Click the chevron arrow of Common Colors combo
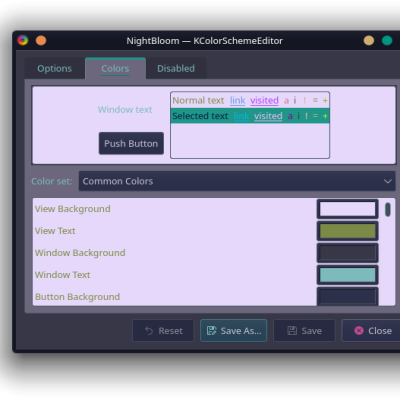Screen dimensions: 400x400 coord(387,181)
